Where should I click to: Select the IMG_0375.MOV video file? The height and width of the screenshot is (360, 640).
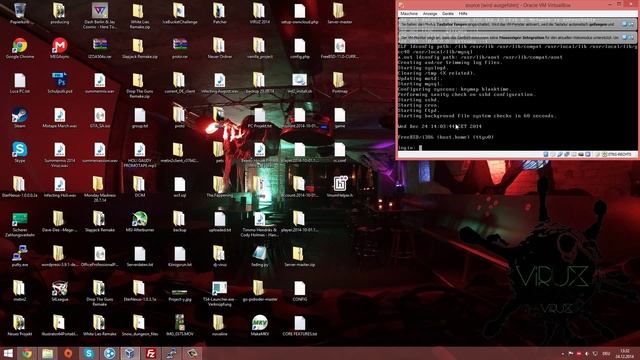[180, 326]
